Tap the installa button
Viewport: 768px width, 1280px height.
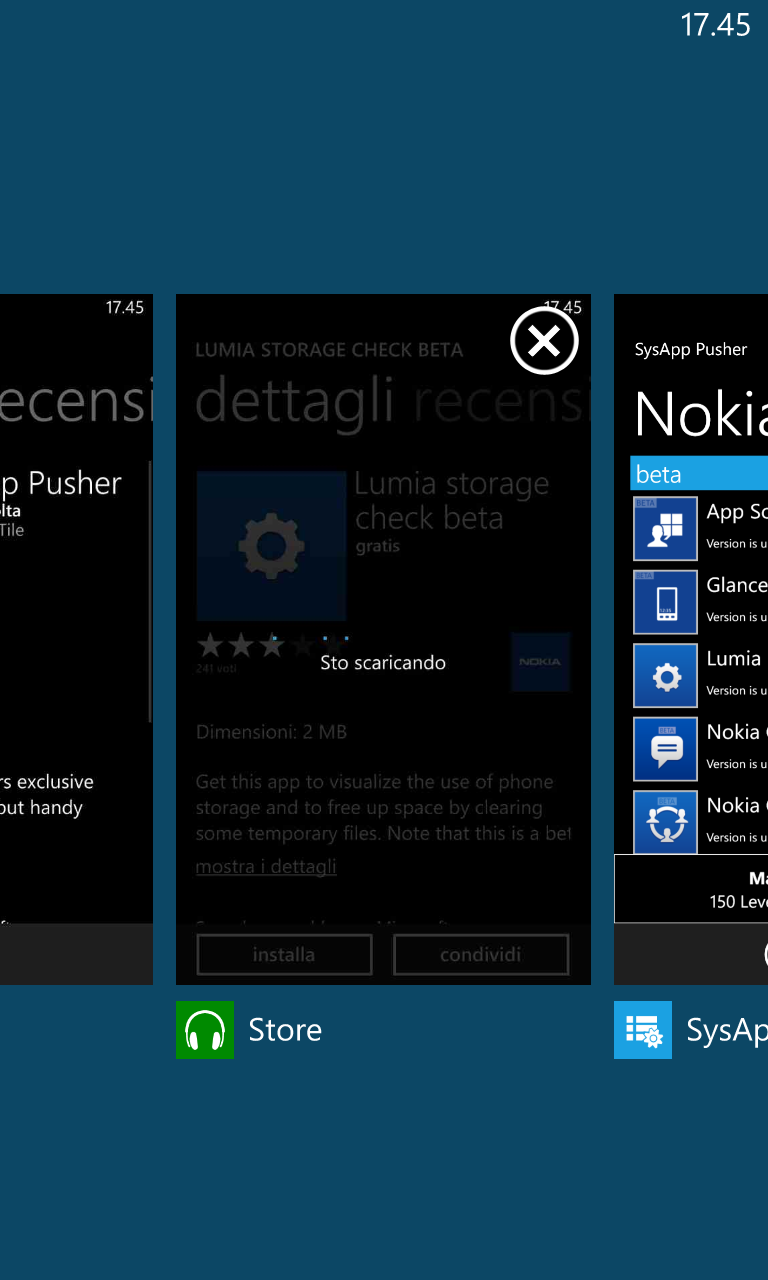click(x=284, y=955)
